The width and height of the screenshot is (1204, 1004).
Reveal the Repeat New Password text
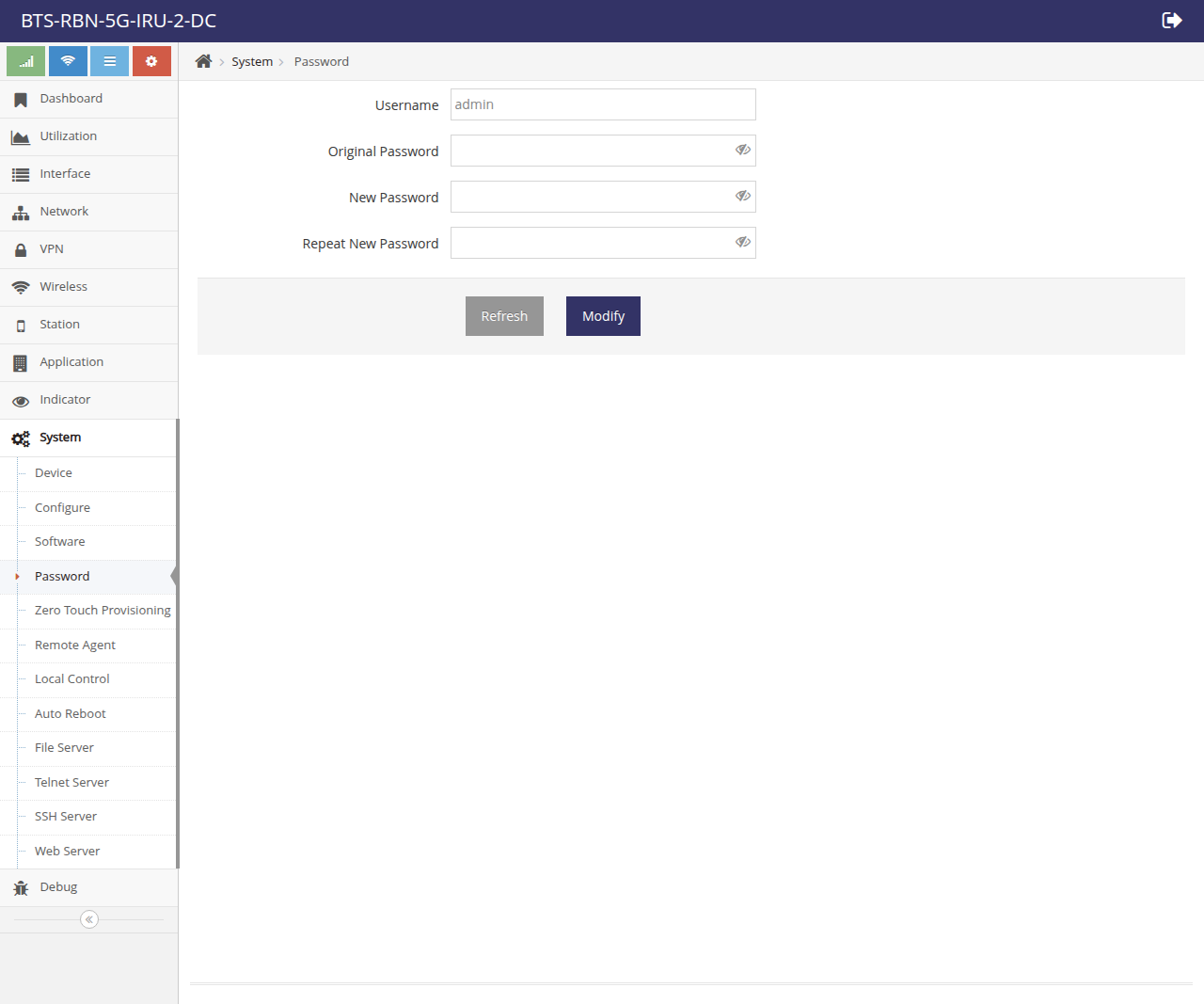point(743,242)
